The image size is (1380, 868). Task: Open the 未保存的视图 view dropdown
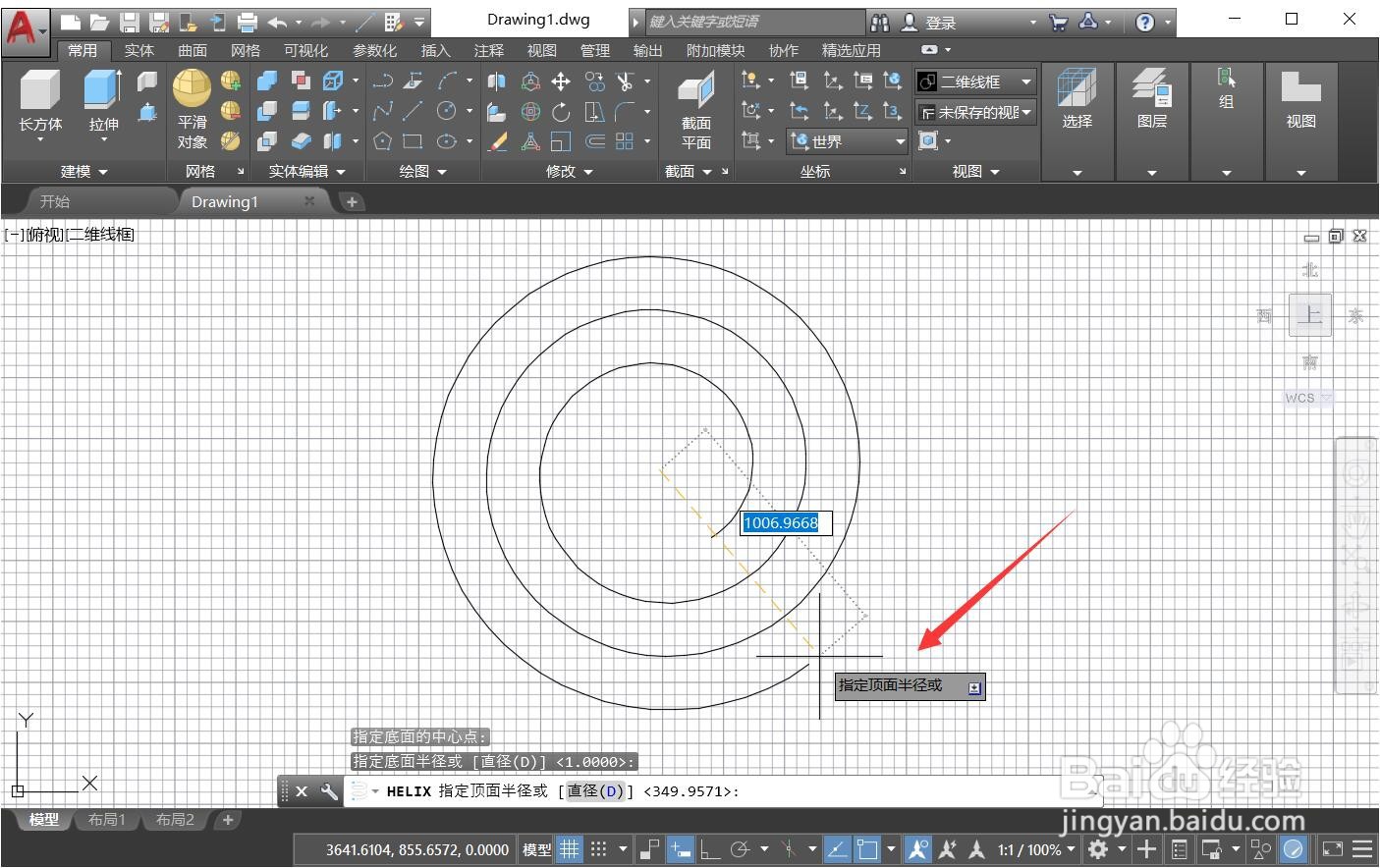(976, 112)
